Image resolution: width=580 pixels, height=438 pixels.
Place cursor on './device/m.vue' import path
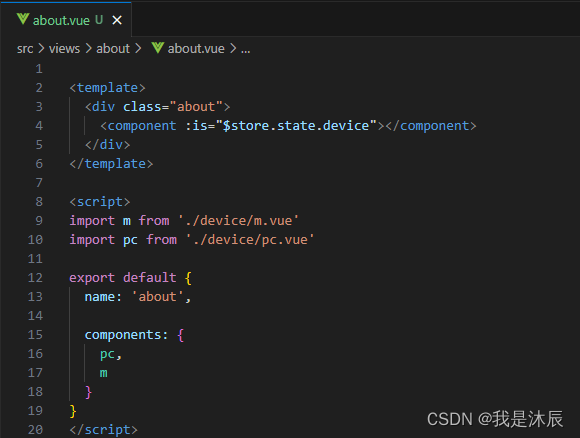point(238,220)
